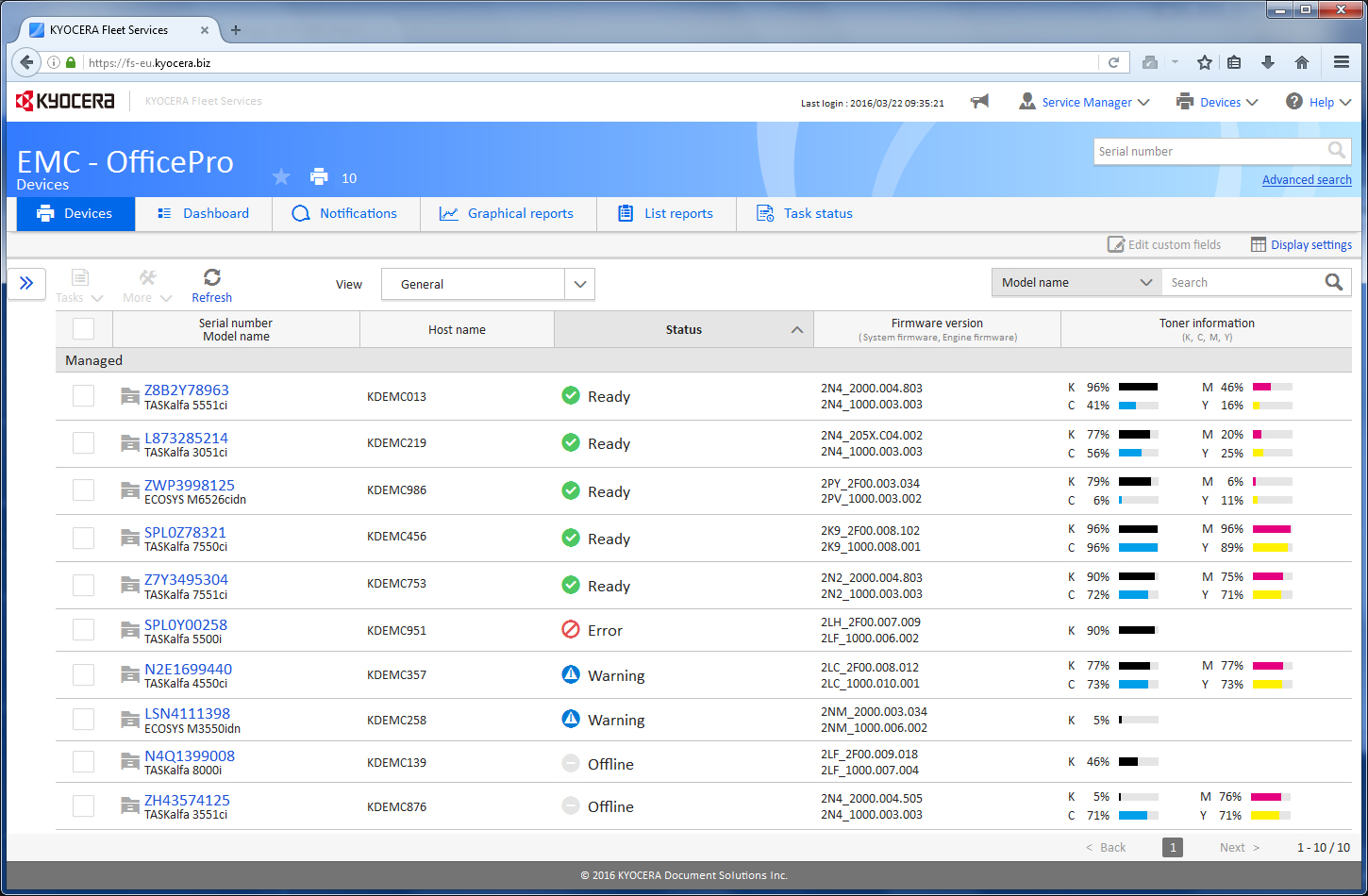Open the Service Manager dropdown
Image resolution: width=1368 pixels, height=896 pixels.
click(1084, 102)
